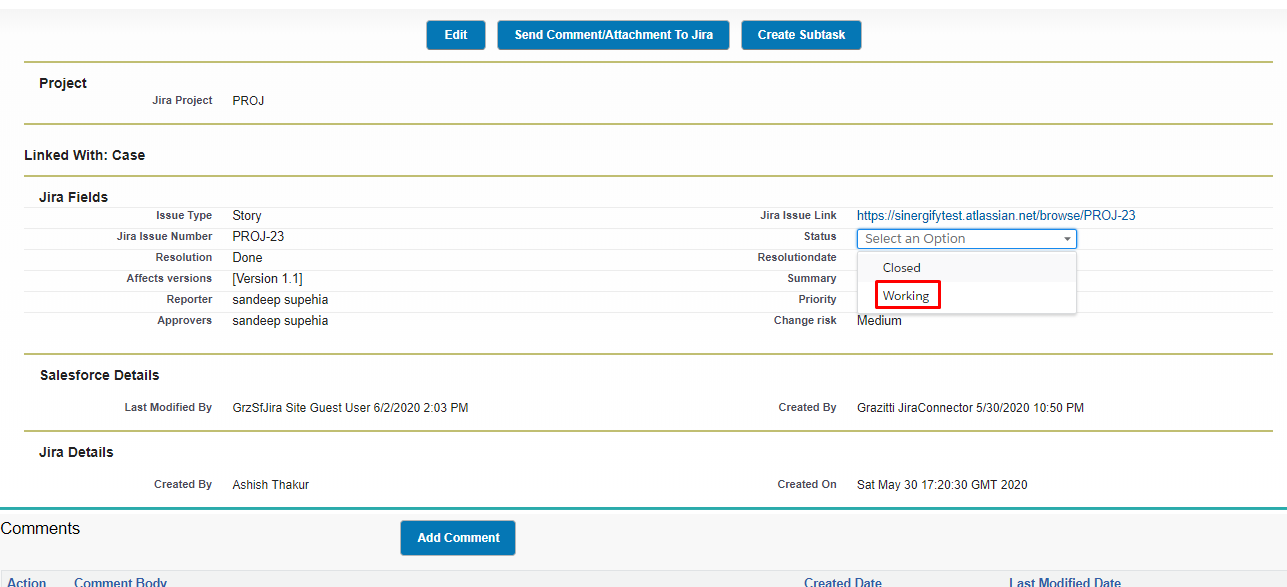Screen dimensions: 1287x587
Task: Sort comments by Last Modified Date
Action: (x=1064, y=582)
